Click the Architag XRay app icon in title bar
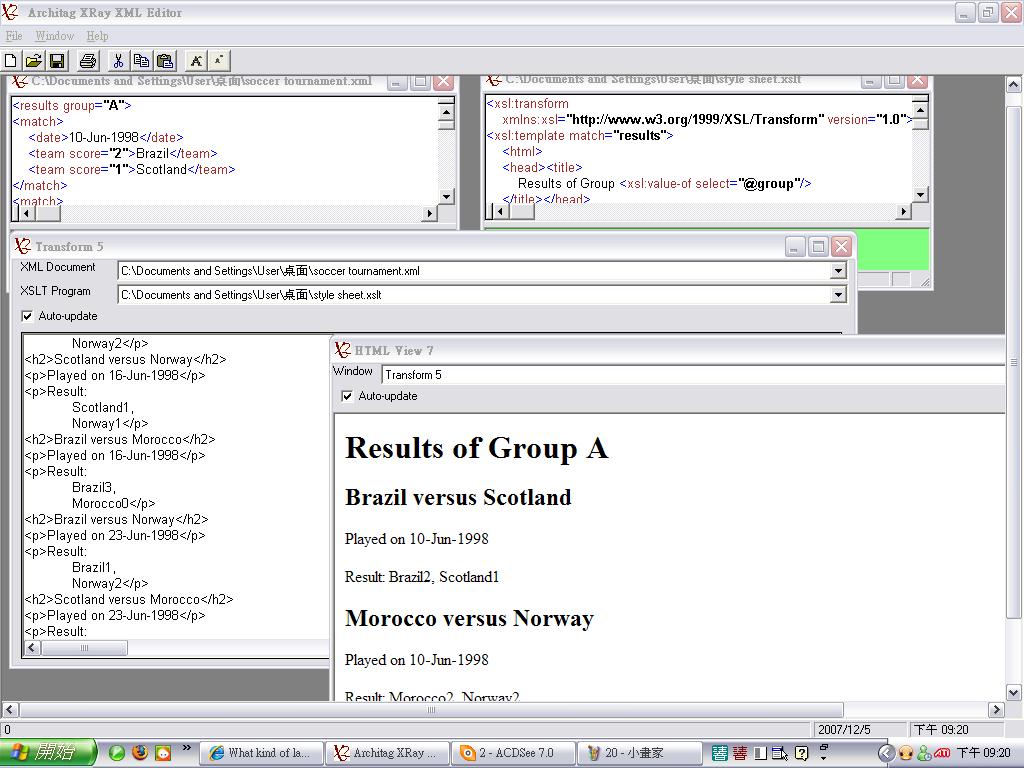Viewport: 1024px width, 768px height. 10,12
